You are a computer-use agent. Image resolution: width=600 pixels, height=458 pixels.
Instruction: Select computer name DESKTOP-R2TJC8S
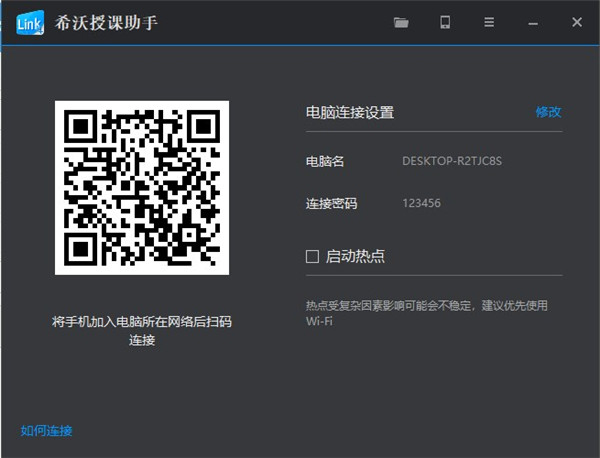tap(452, 161)
